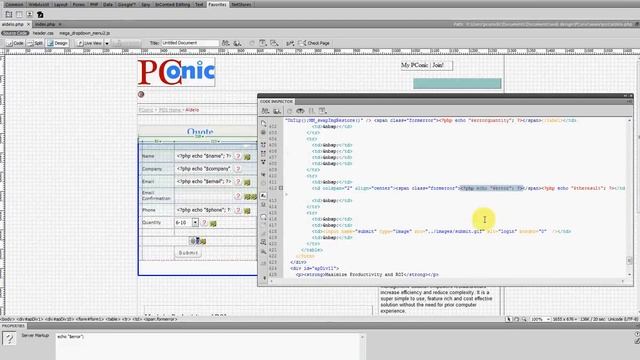Open Code Inspector Preview in Browser icon
The width and height of the screenshot is (640, 360).
click(x=277, y=111)
